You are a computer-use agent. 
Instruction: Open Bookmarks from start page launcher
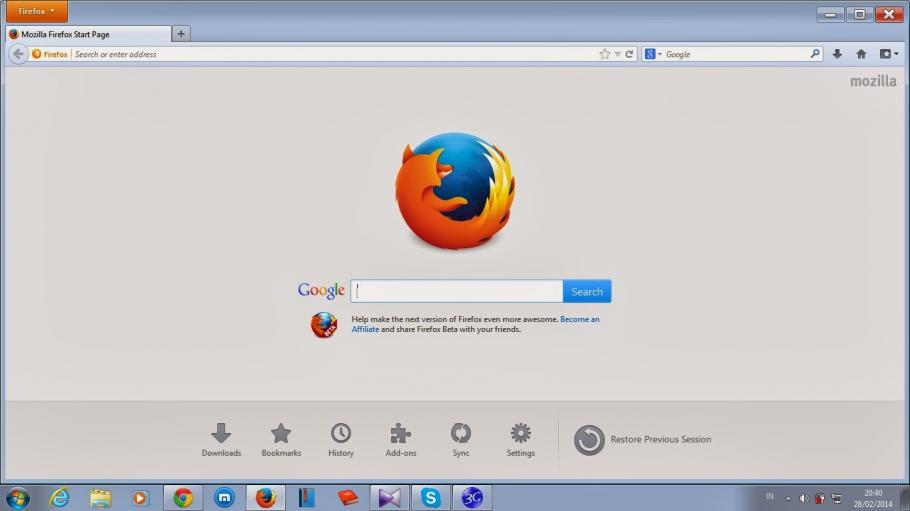(281, 440)
